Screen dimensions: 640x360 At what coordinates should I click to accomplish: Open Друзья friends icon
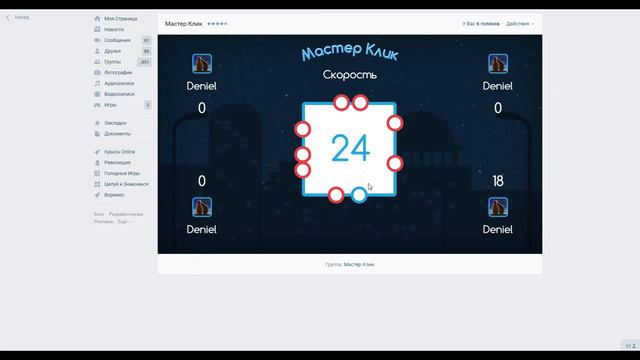[x=97, y=51]
